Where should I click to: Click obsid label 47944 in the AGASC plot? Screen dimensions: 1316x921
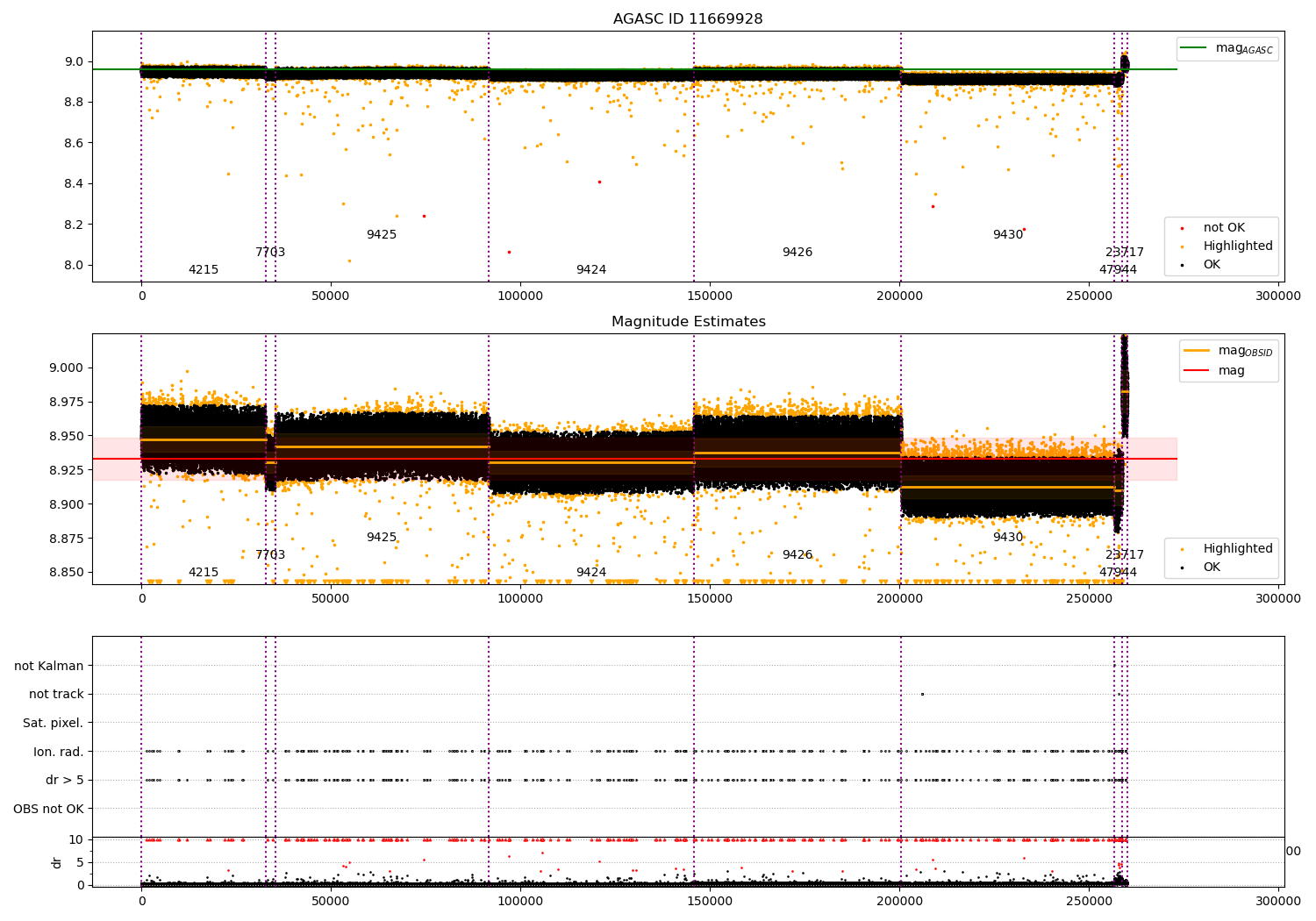point(1118,270)
